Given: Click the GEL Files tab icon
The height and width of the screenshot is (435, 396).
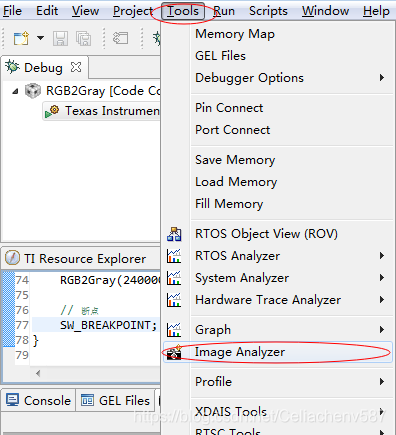Looking at the screenshot, I should tap(87, 400).
